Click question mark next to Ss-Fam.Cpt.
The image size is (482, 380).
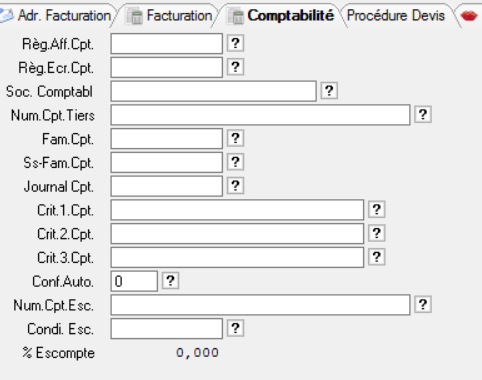coord(235,162)
